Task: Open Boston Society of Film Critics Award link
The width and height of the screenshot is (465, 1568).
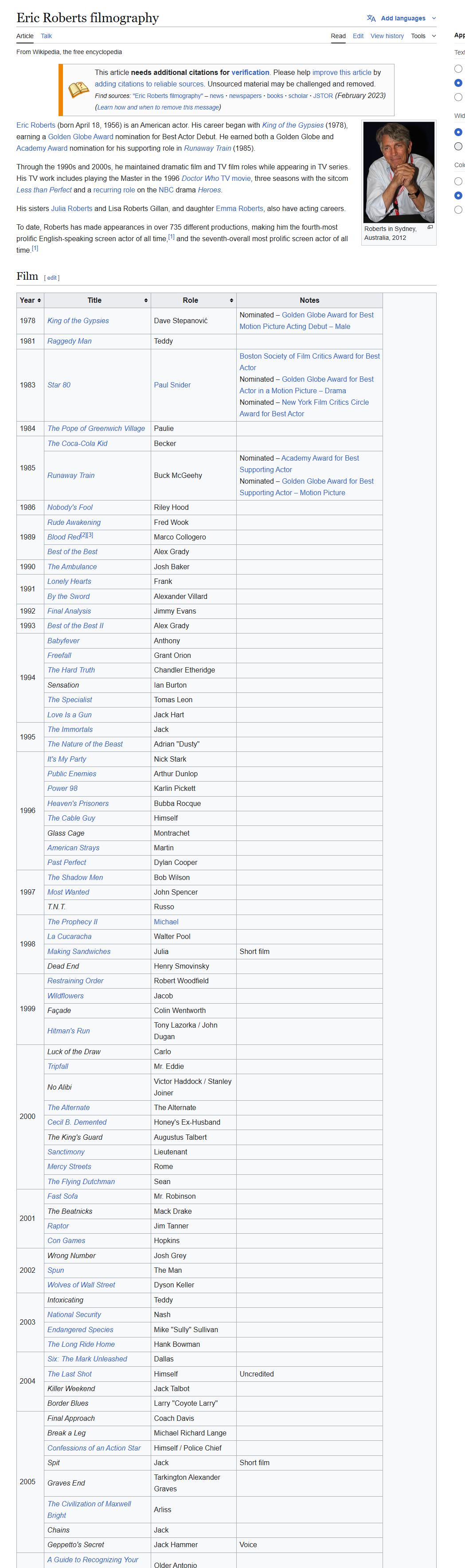Action: click(309, 362)
